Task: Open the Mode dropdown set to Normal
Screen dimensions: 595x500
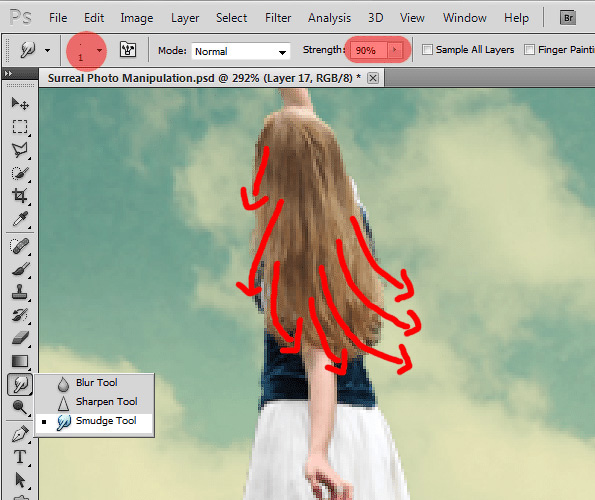Action: (241, 51)
